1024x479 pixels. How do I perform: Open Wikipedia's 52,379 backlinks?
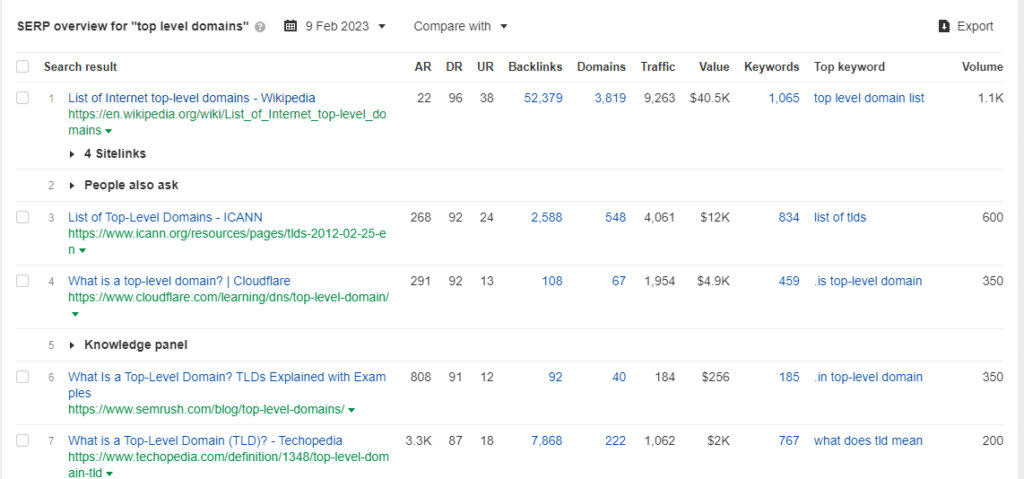click(543, 98)
